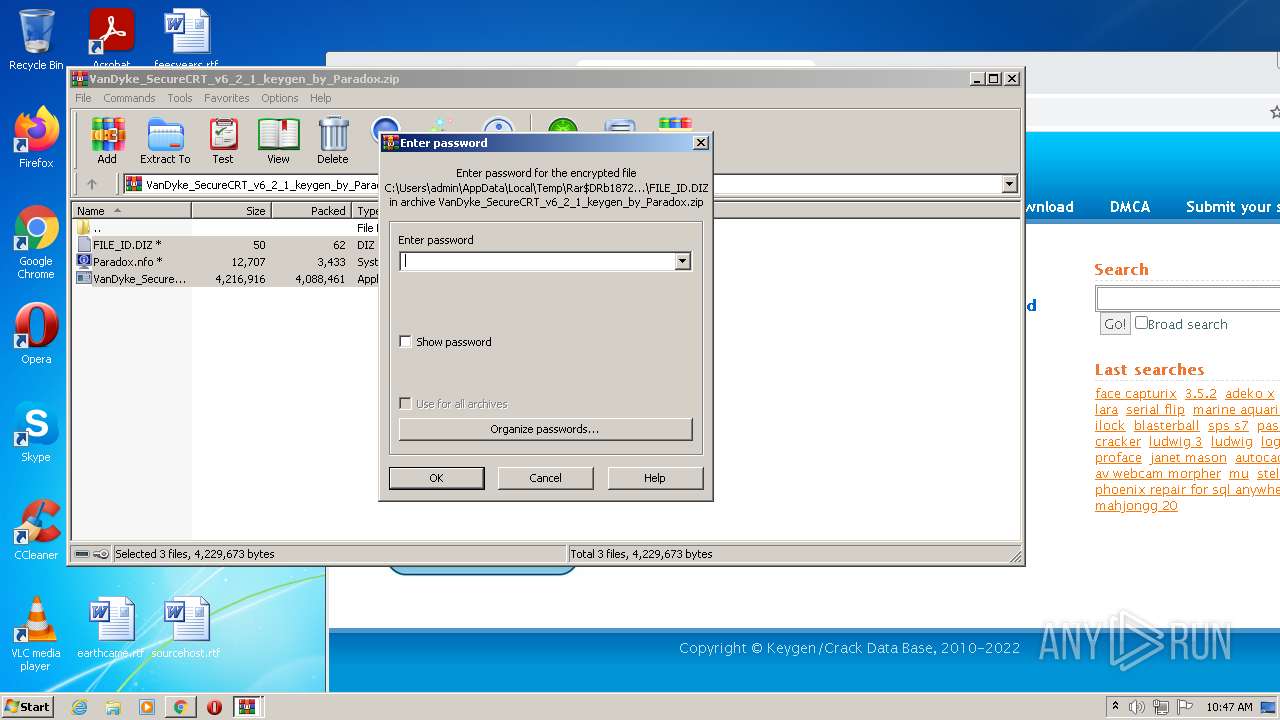
Task: Open the earthcame.rtf desktop document
Action: [110, 627]
